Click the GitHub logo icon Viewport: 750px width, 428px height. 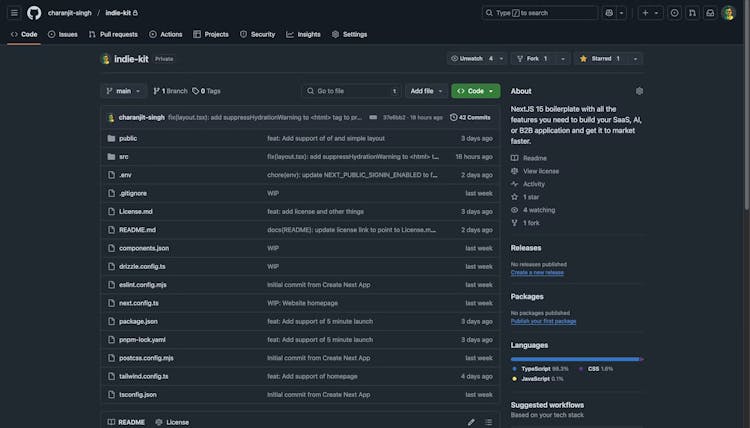pos(34,13)
